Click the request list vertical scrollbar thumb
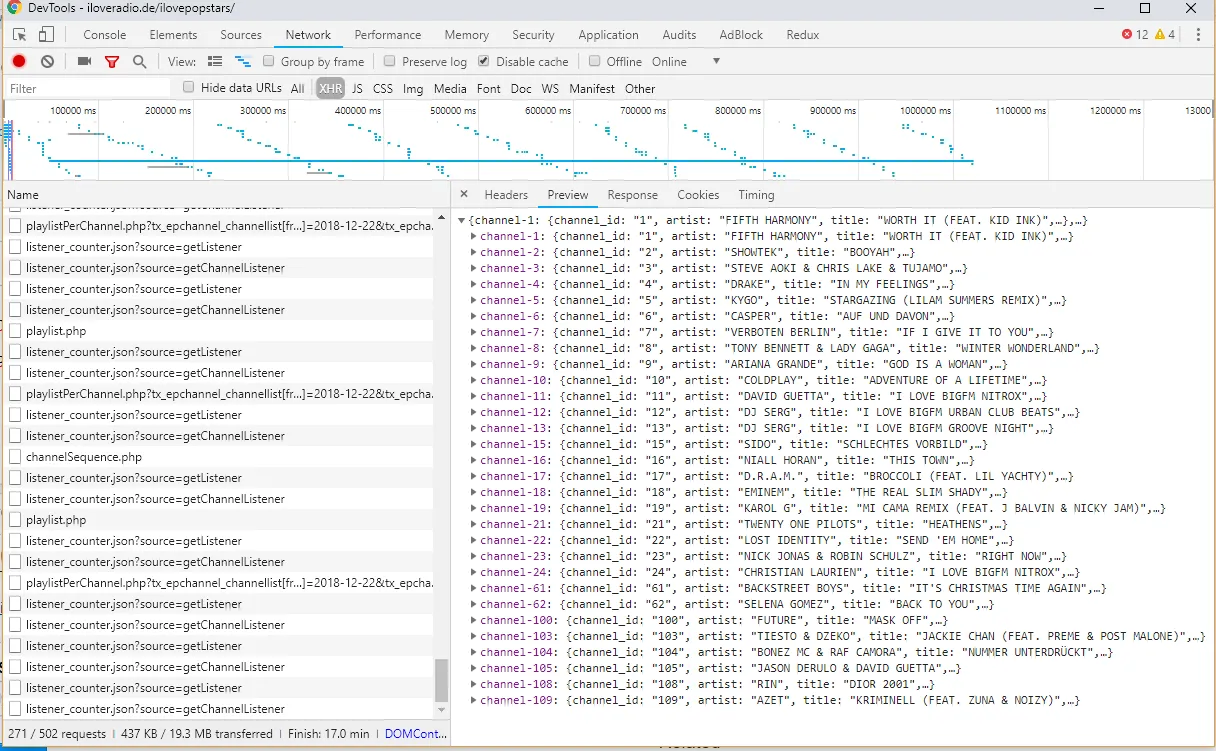 [441, 680]
